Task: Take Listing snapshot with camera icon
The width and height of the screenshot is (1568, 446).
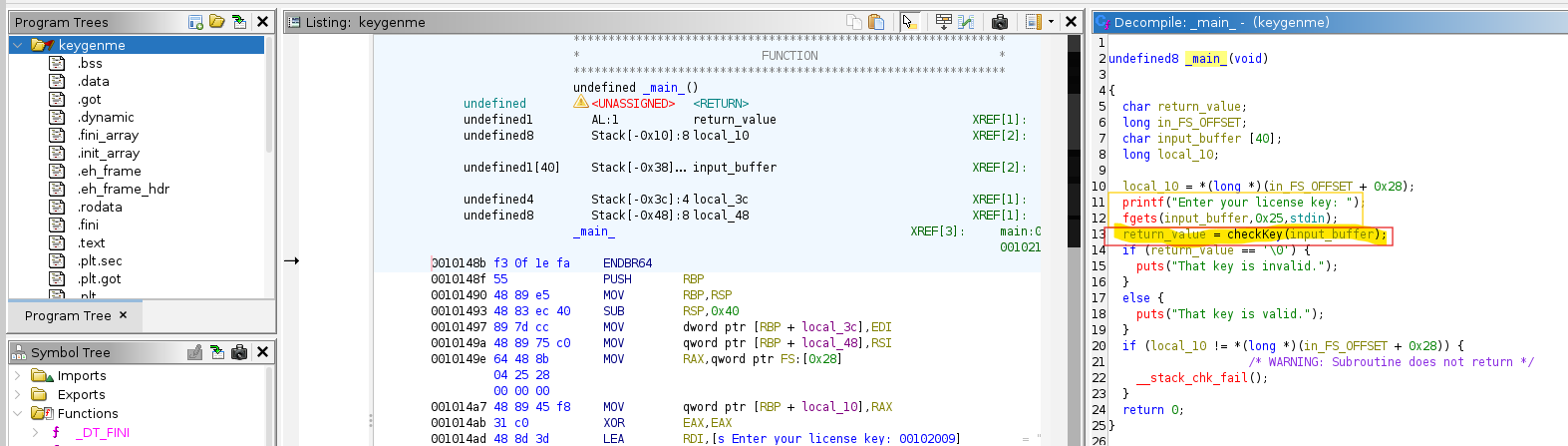Action: tap(1000, 21)
